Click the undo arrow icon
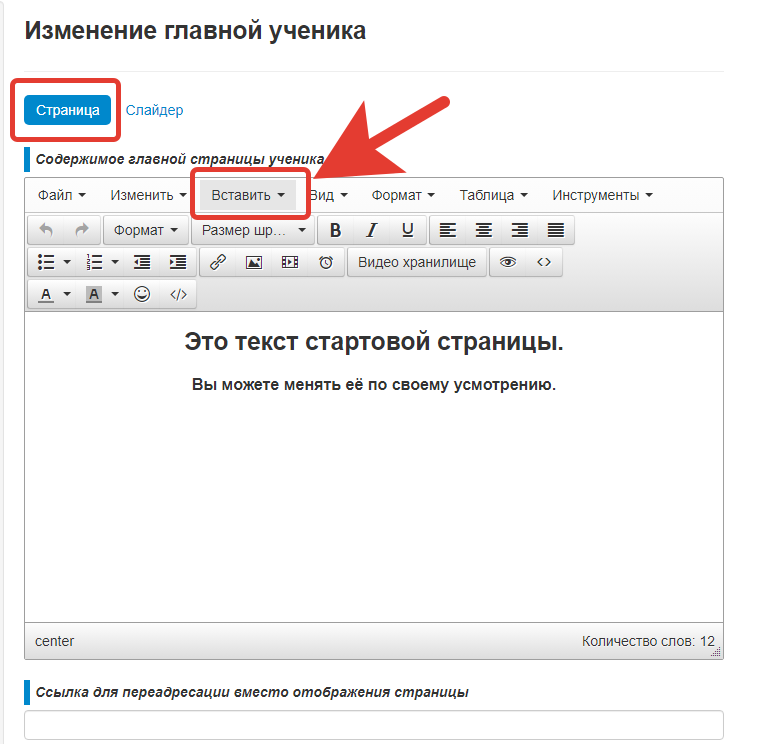Screen dimensions: 778x744 pyautogui.click(x=46, y=230)
